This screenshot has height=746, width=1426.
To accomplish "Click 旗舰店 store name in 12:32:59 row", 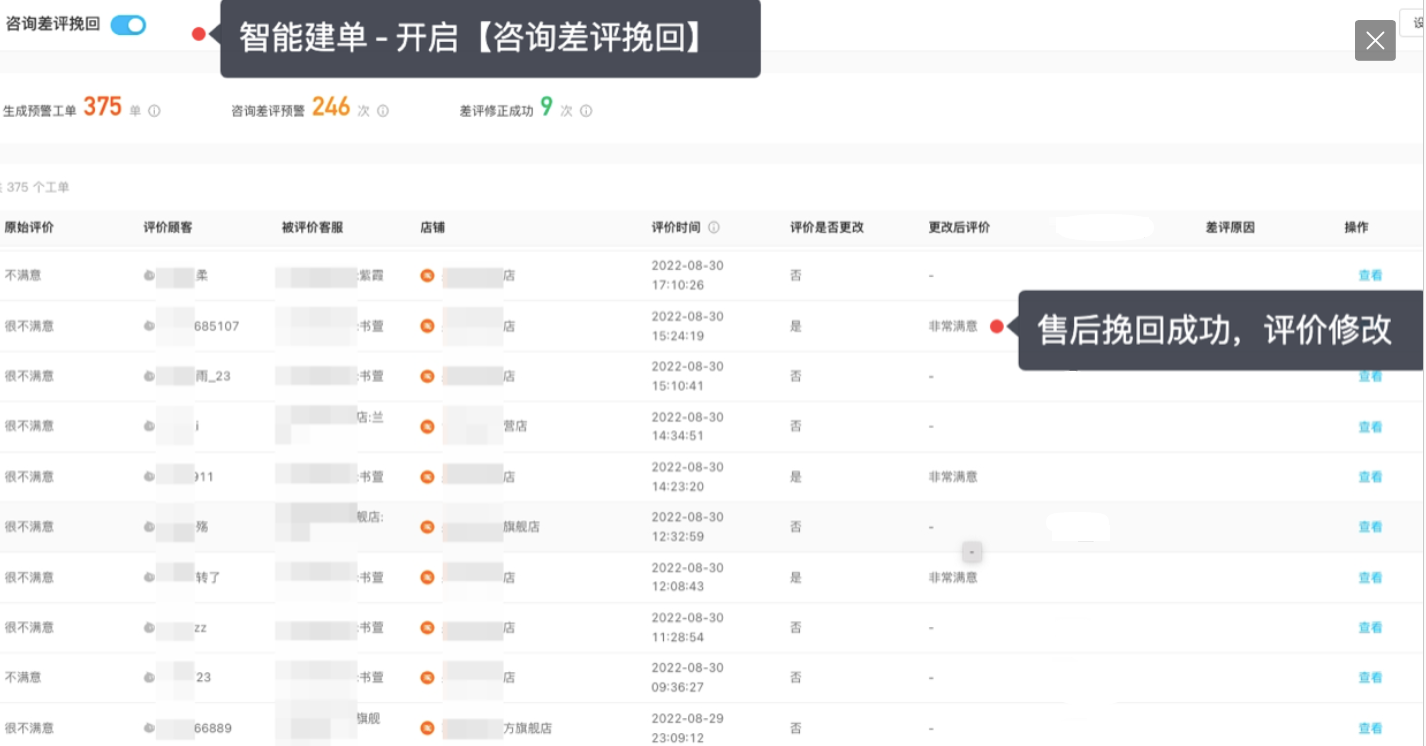I will [x=521, y=527].
